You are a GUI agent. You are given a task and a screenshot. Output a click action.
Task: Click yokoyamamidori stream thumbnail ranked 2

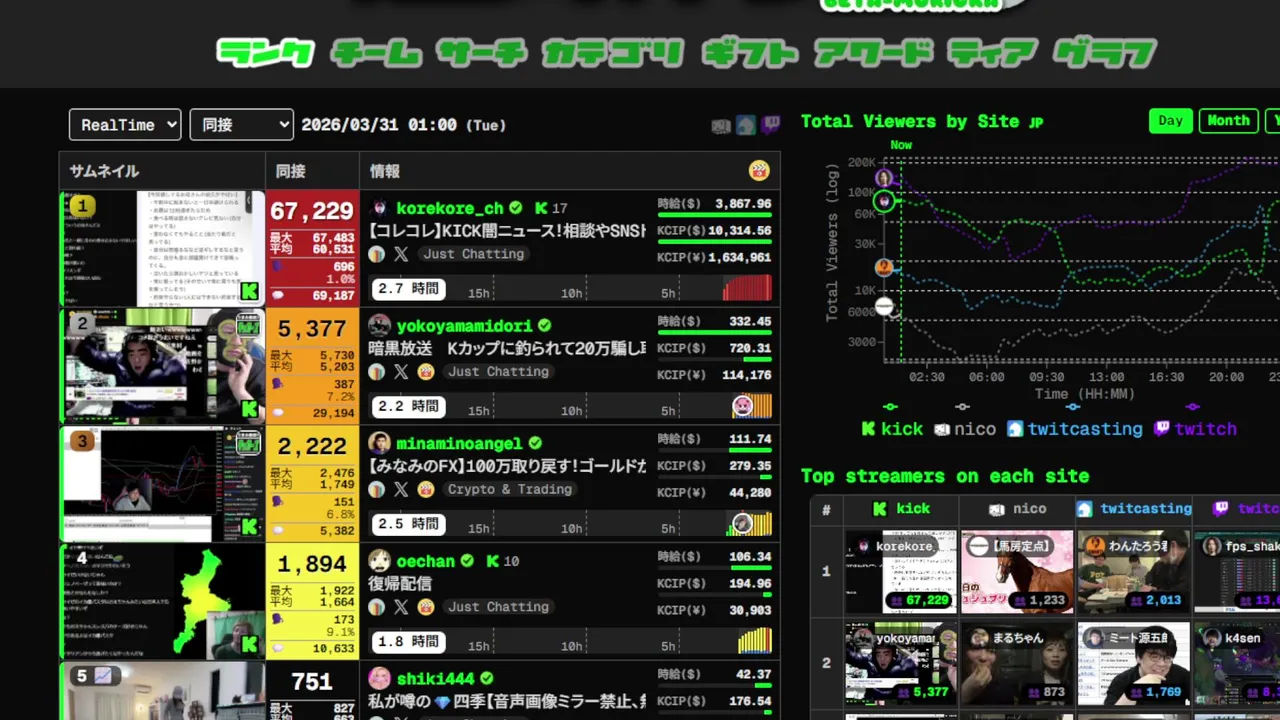pyautogui.click(x=162, y=366)
